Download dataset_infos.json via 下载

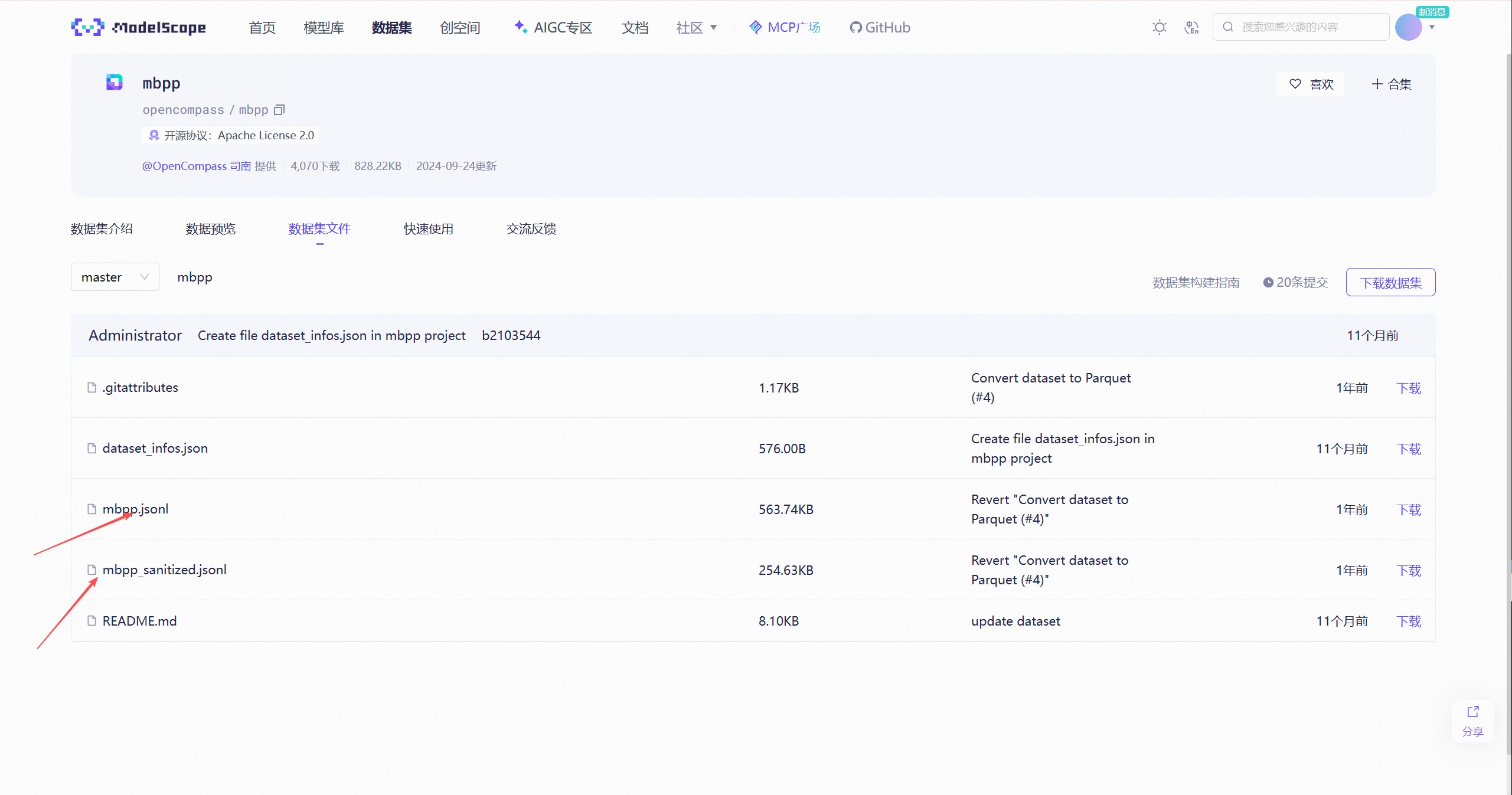pyautogui.click(x=1409, y=449)
